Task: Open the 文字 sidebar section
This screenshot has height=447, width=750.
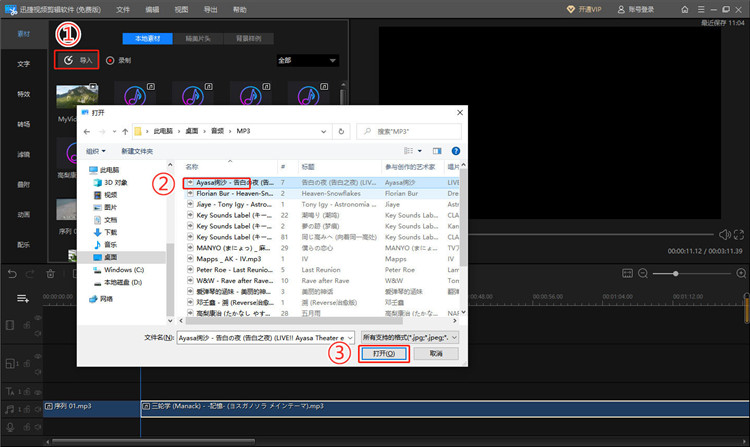Action: coord(23,64)
